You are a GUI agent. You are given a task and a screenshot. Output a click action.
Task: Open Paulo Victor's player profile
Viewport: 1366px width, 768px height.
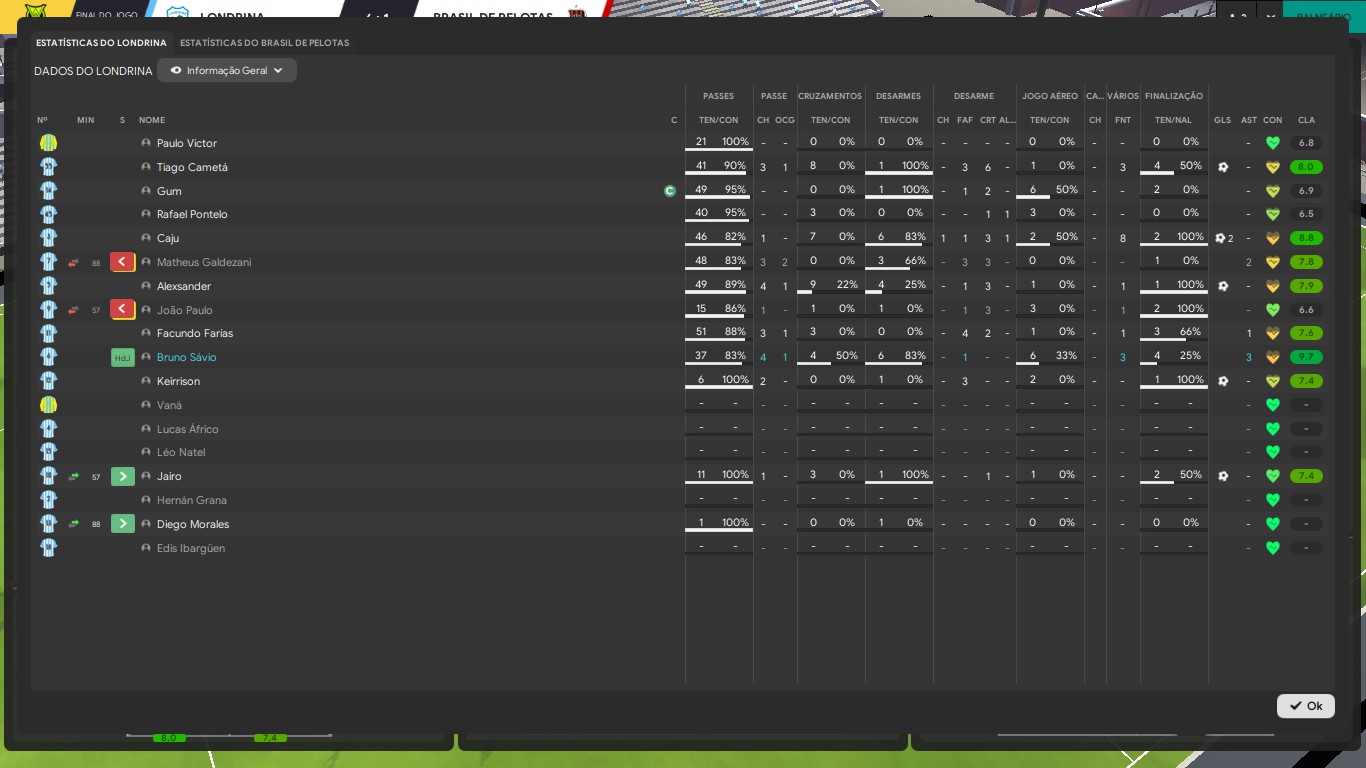click(x=187, y=143)
